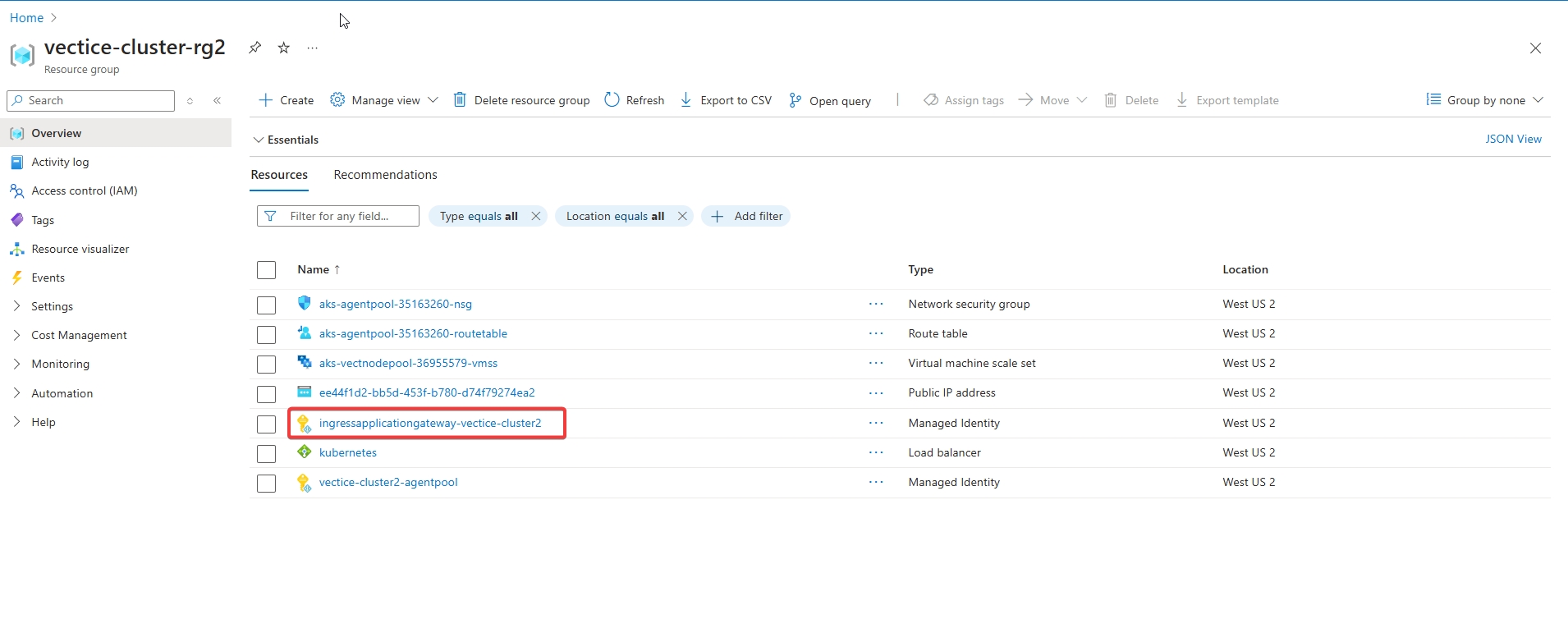Image resolution: width=1568 pixels, height=633 pixels.
Task: Switch to the Recommendations tab
Action: pos(385,175)
